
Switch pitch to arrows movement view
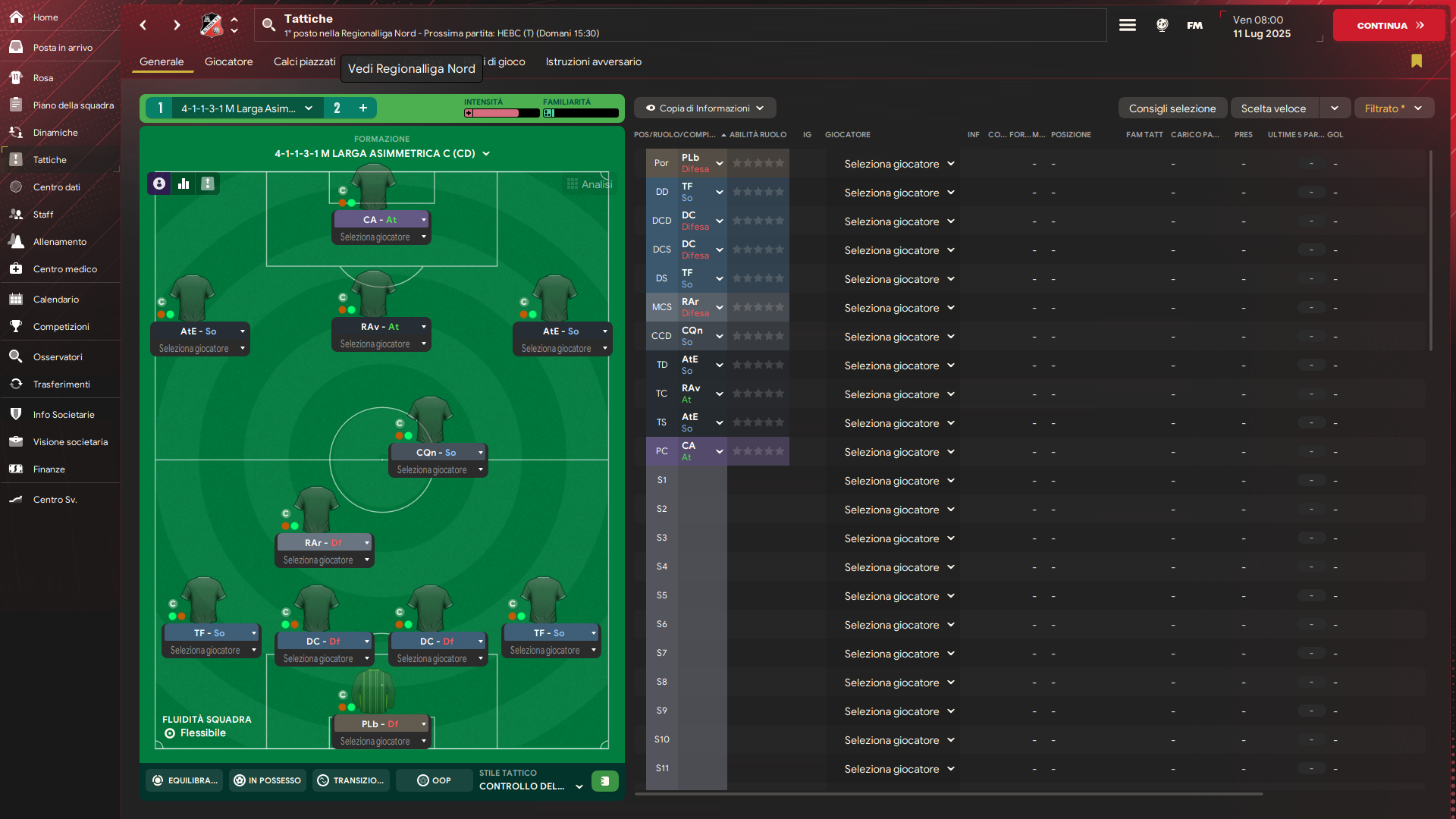coord(208,184)
